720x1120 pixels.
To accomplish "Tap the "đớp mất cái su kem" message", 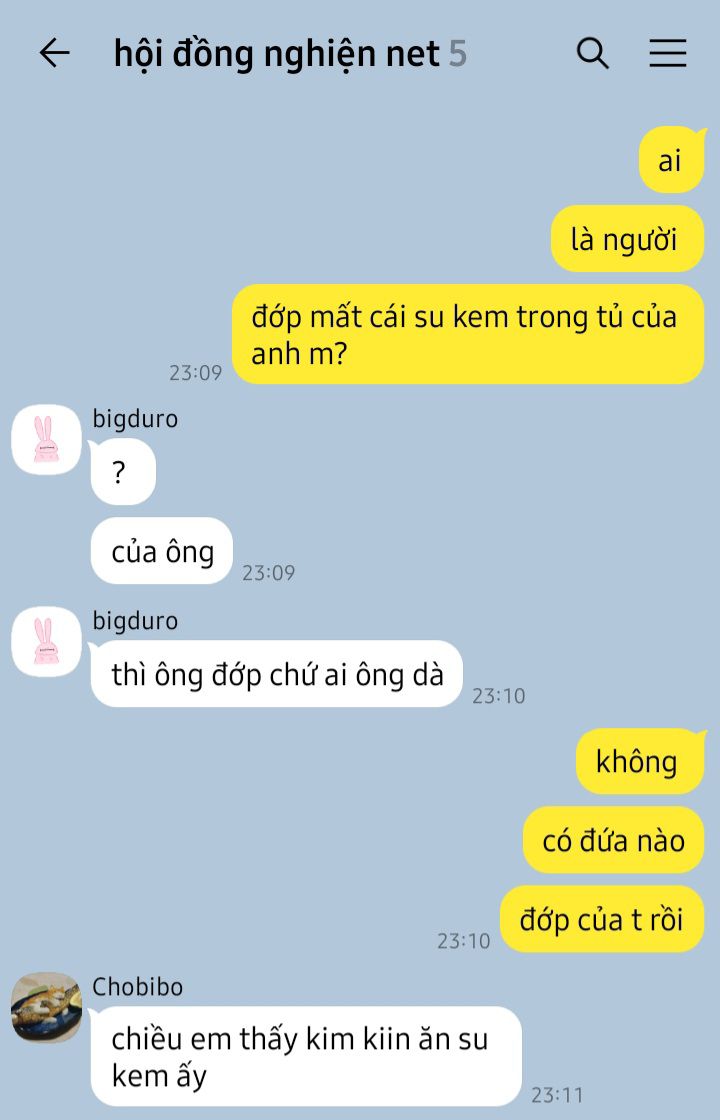I will 469,334.
